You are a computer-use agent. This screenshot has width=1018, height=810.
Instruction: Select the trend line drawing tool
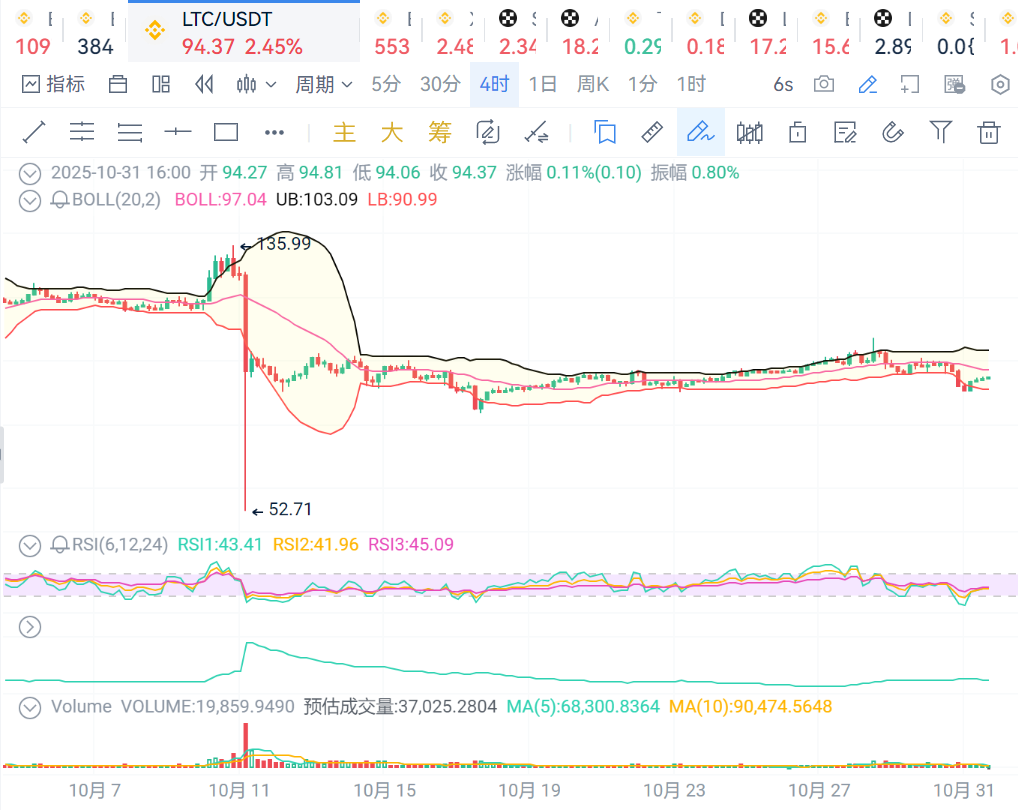pyautogui.click(x=34, y=132)
